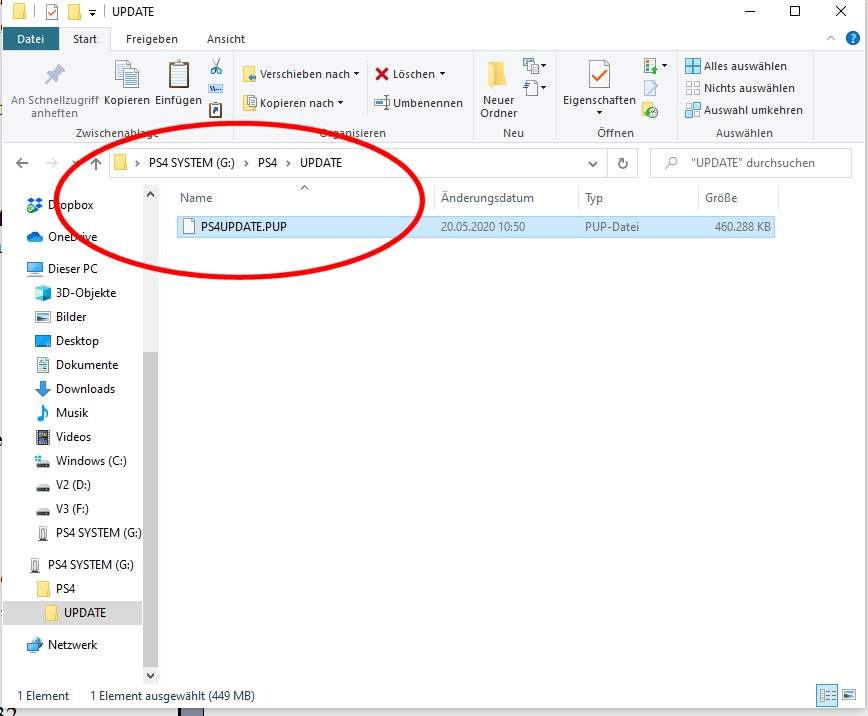Pin to Quick Access (An Schnellzugriff anheften)
This screenshot has width=868, height=716.
[54, 90]
